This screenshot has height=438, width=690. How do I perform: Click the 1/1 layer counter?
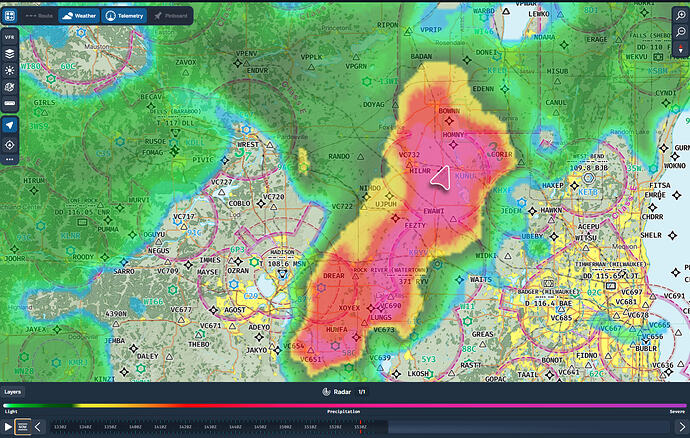coord(362,392)
